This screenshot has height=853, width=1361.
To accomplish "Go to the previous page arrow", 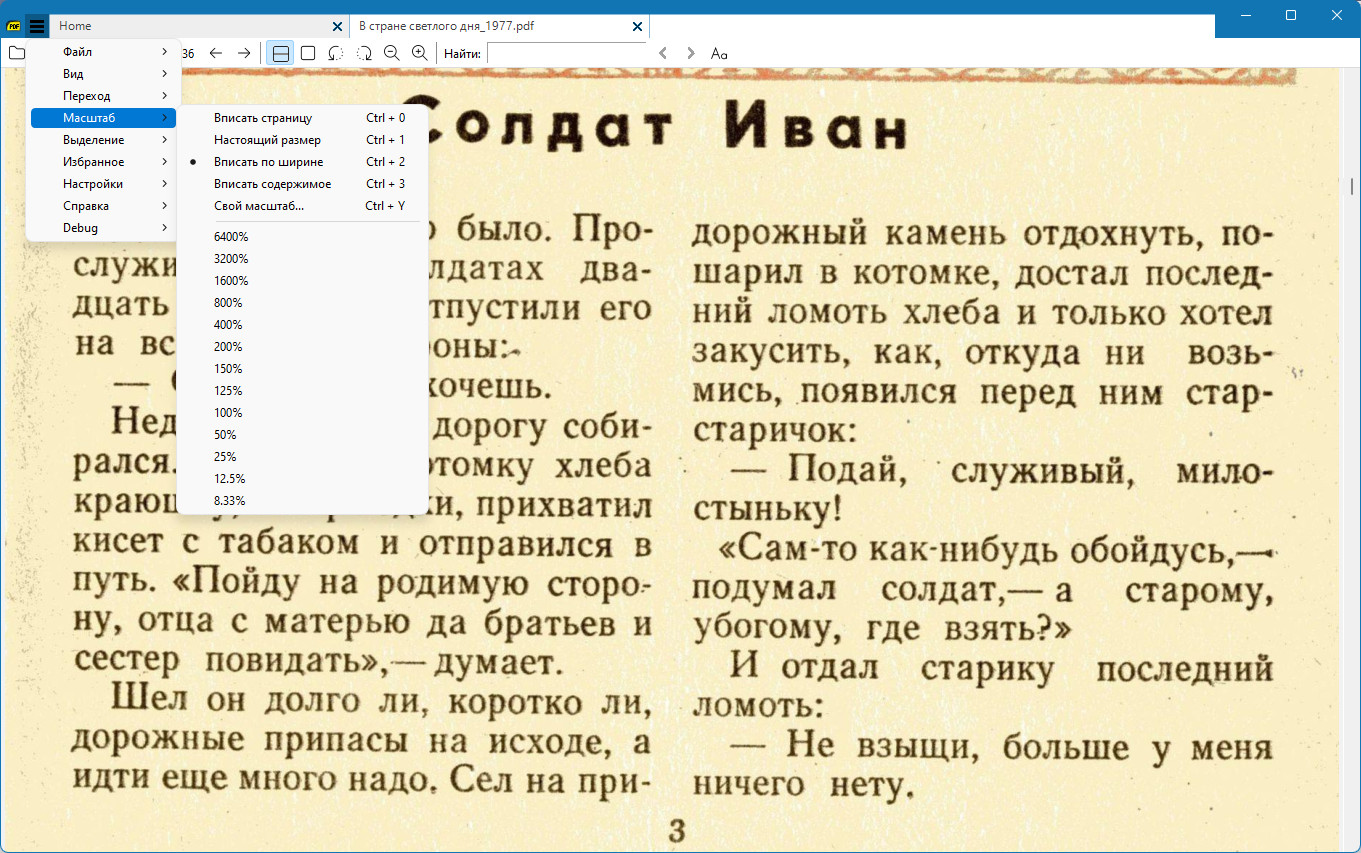I will [216, 53].
